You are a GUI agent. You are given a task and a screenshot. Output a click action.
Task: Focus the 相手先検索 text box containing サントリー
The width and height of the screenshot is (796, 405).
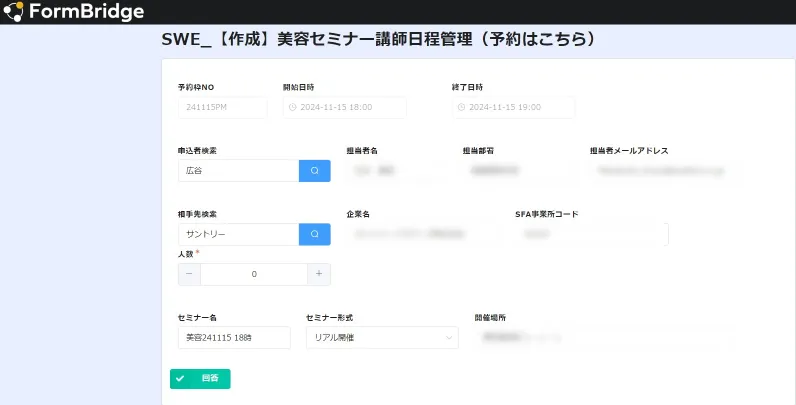238,234
